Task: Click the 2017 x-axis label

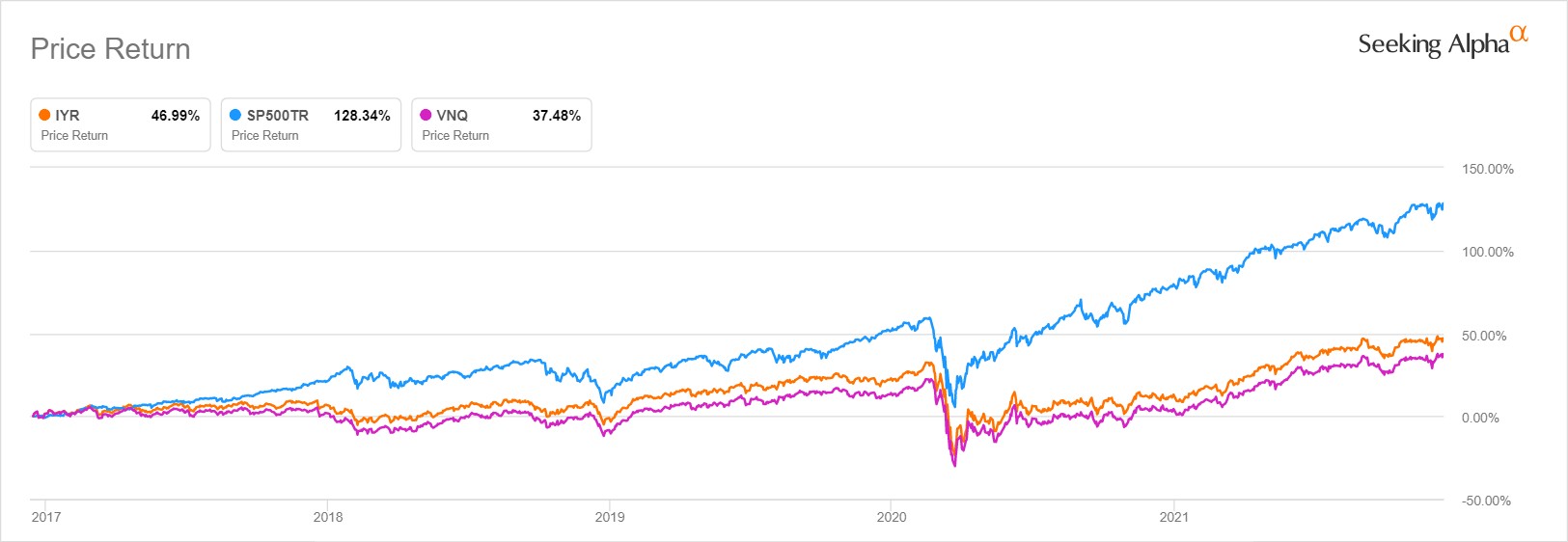Action: (46, 517)
